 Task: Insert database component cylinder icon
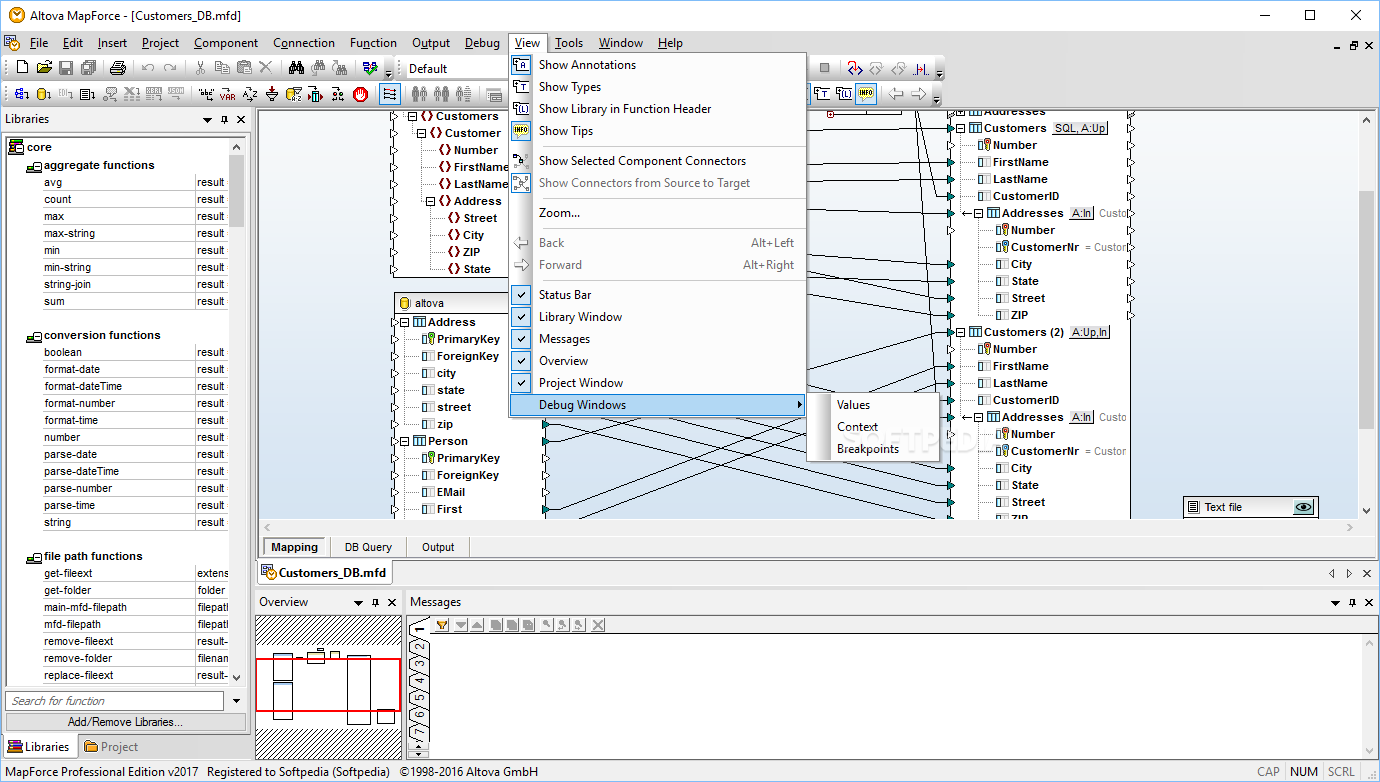point(43,94)
